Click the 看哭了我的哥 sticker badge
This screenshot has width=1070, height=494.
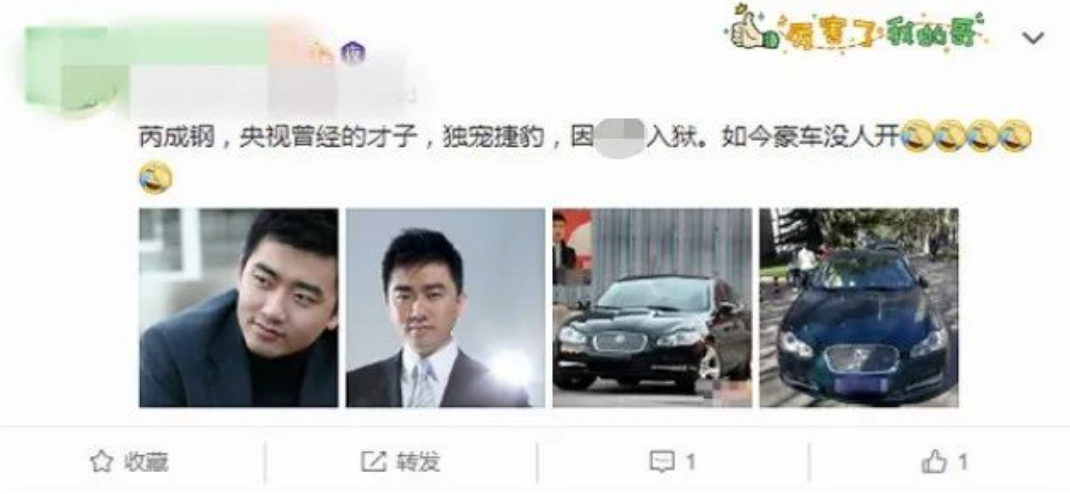860,30
